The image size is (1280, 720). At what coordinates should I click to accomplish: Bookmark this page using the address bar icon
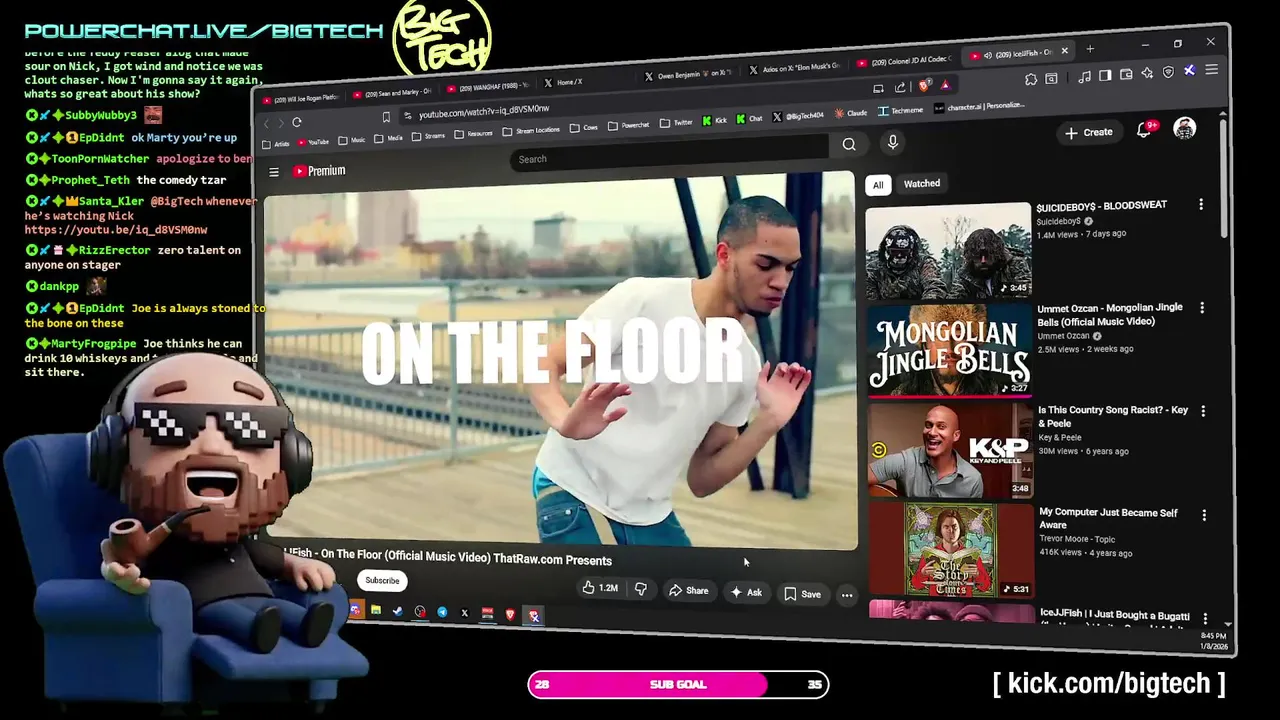coord(386,117)
